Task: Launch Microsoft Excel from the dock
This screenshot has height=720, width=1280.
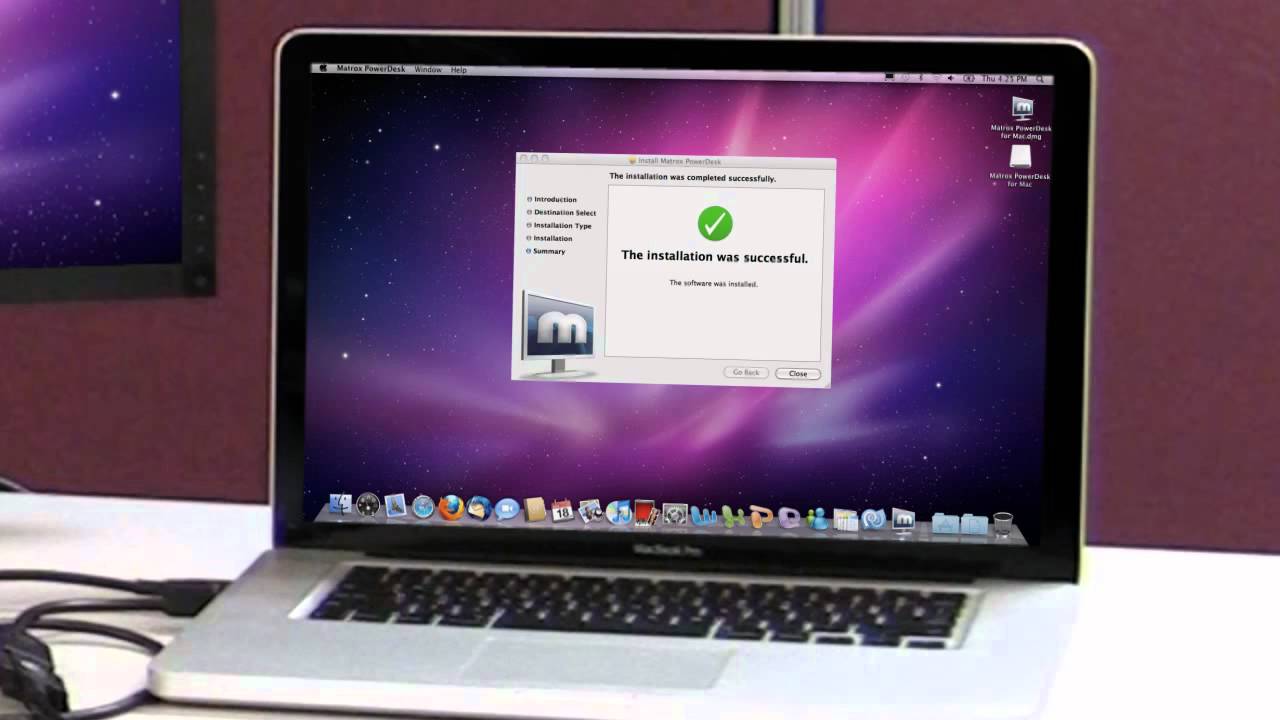Action: tap(733, 517)
